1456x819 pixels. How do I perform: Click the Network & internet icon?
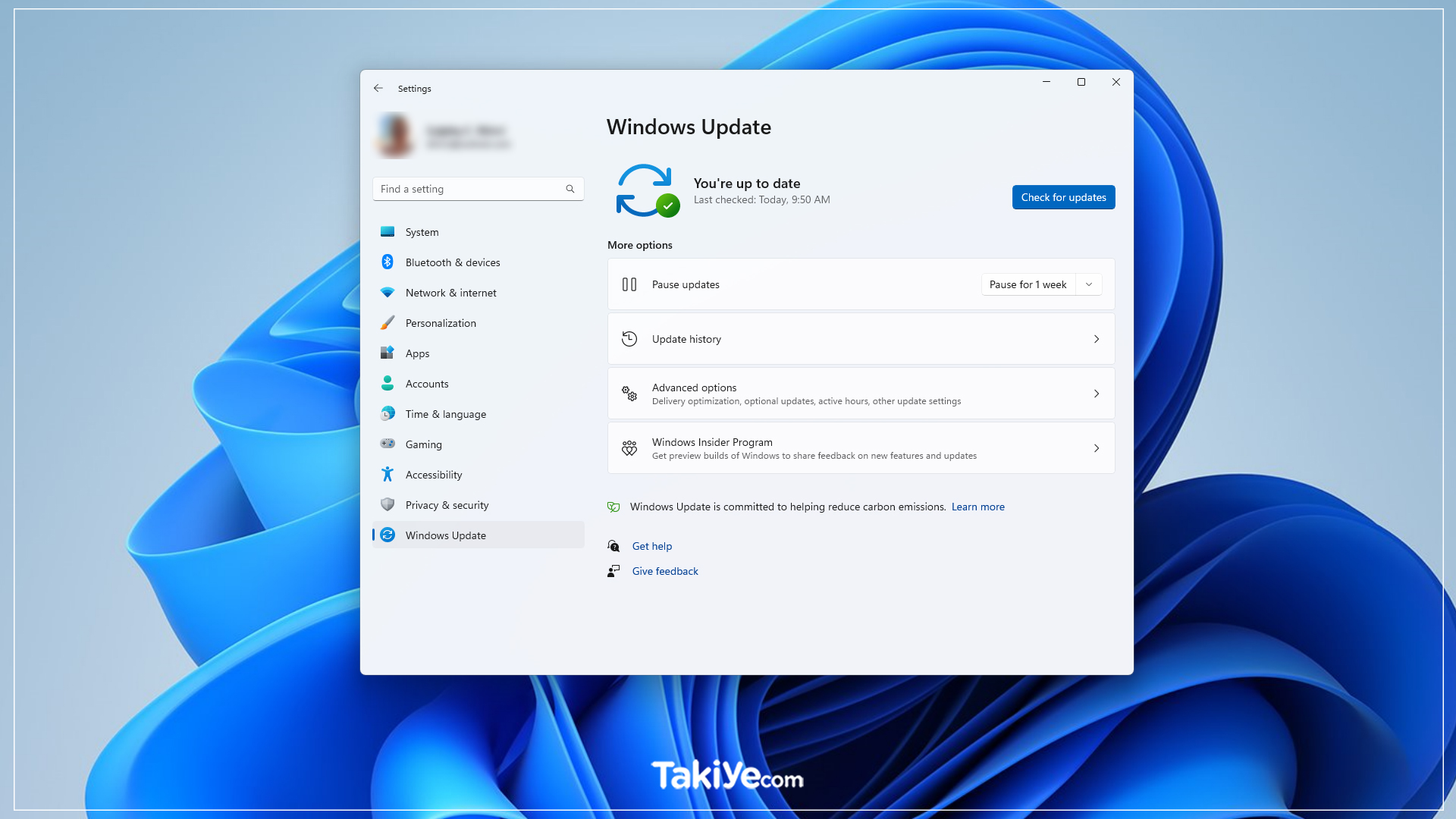click(387, 292)
